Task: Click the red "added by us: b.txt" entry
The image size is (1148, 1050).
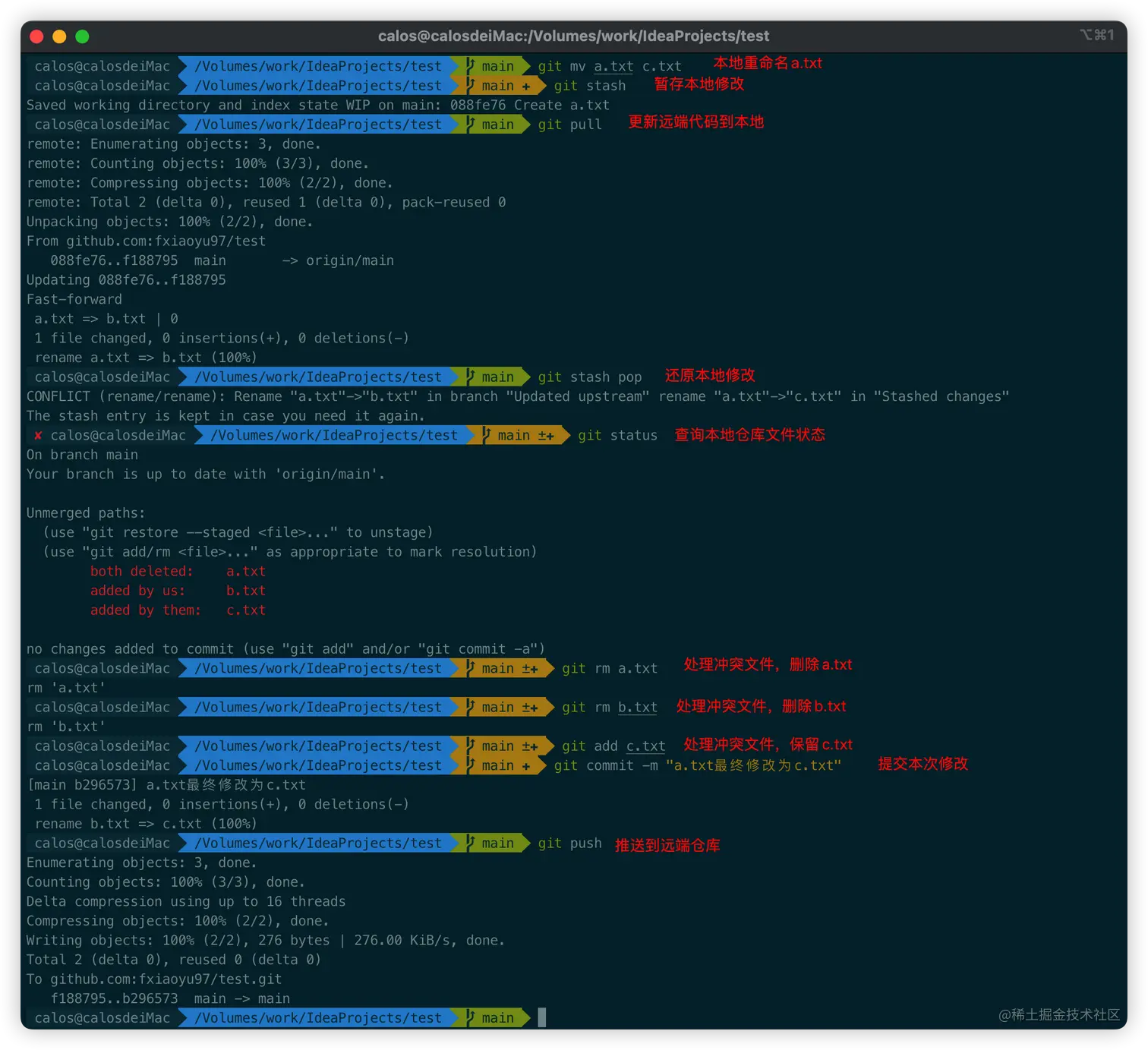Action: (x=178, y=591)
